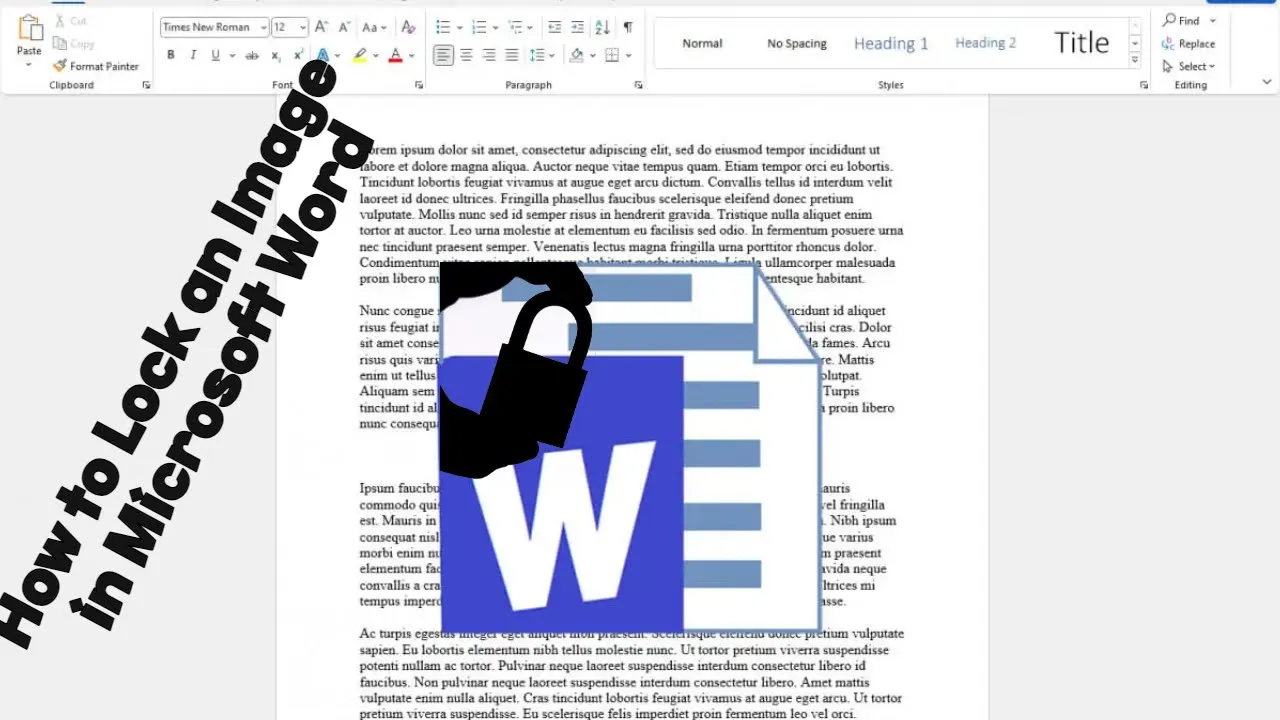The width and height of the screenshot is (1280, 720).
Task: Apply multilevel list icon
Action: click(514, 27)
